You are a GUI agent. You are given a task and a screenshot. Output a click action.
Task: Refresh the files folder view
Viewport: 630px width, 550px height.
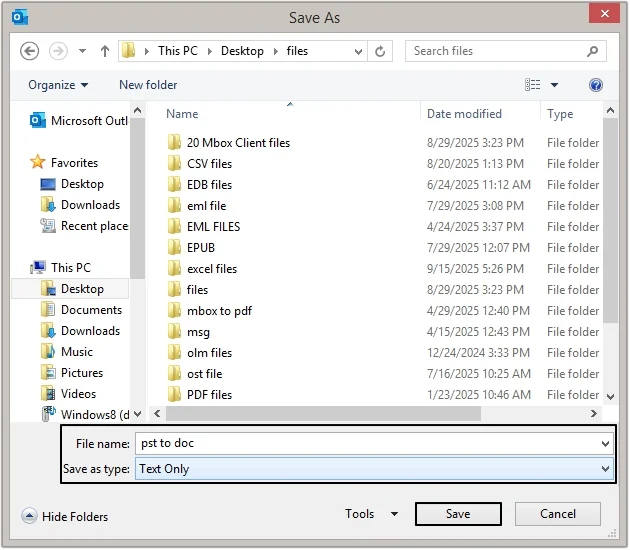380,51
